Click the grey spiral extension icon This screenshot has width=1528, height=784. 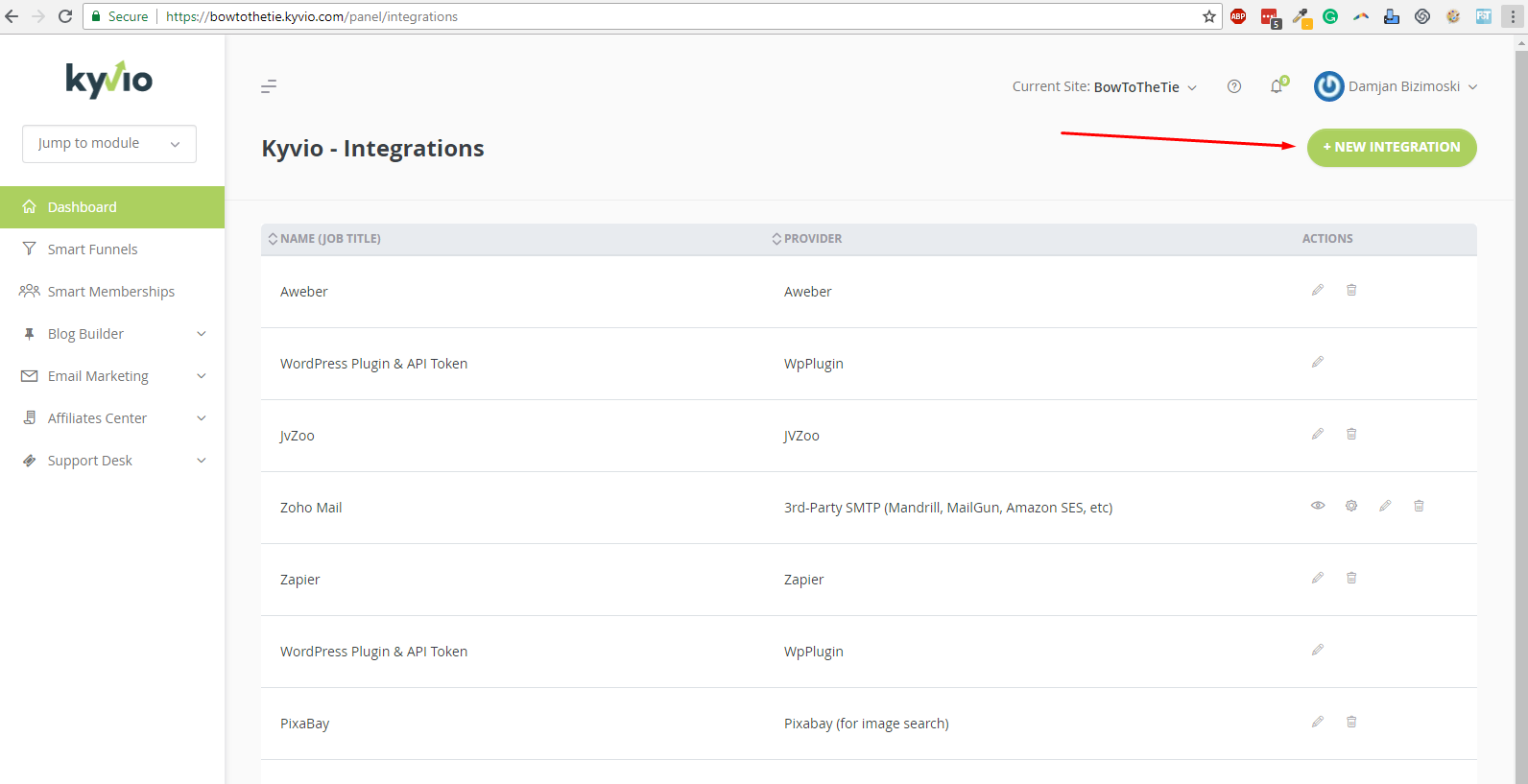[x=1422, y=16]
